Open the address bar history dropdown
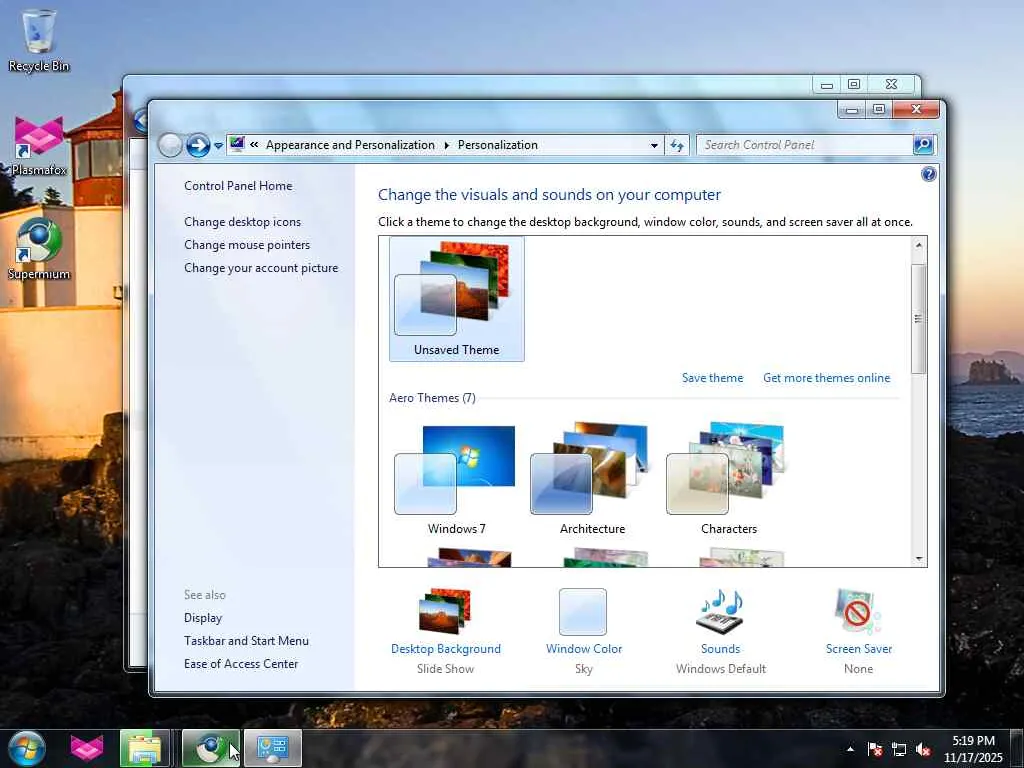This screenshot has width=1024, height=768. [x=654, y=146]
